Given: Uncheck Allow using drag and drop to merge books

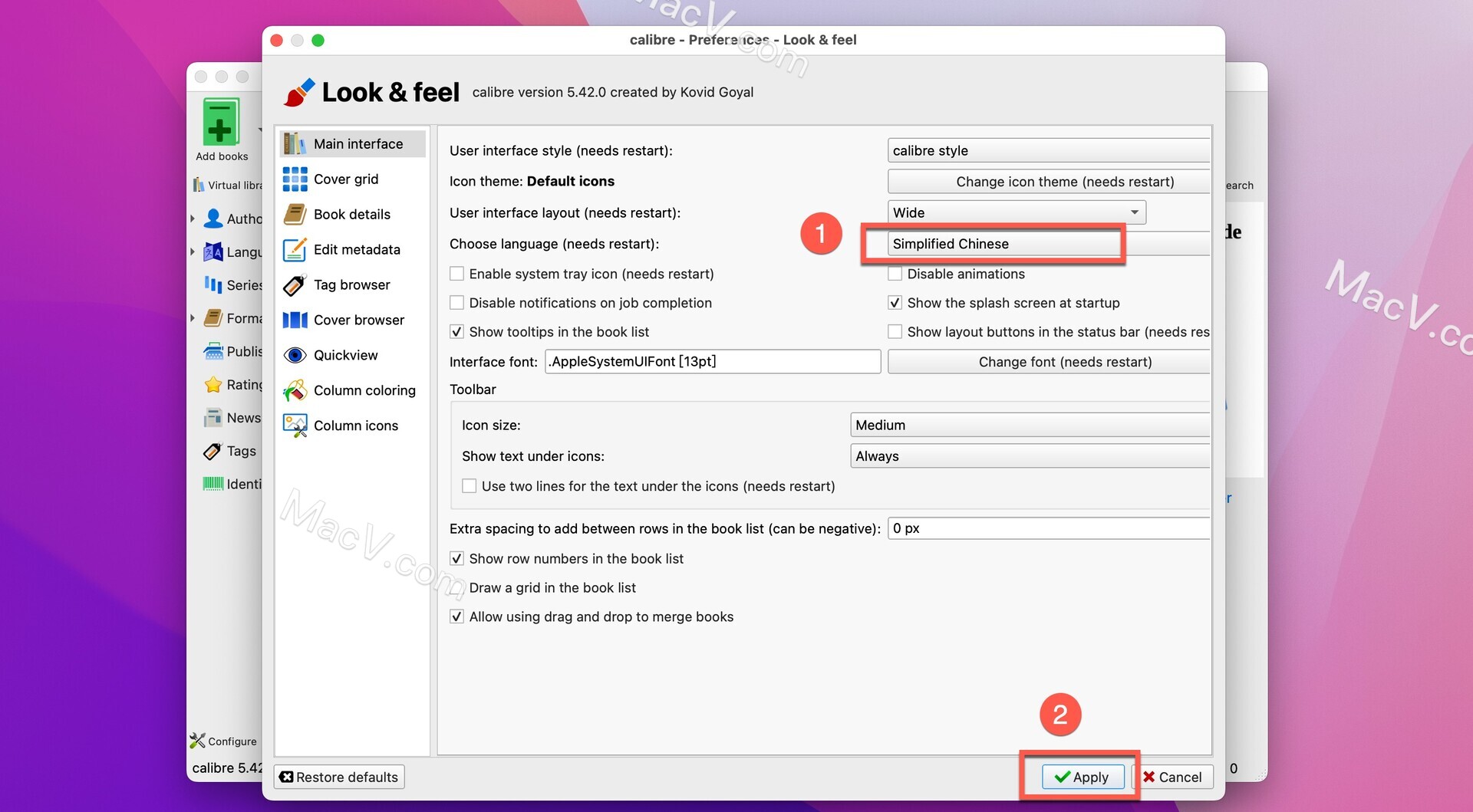Looking at the screenshot, I should [456, 617].
